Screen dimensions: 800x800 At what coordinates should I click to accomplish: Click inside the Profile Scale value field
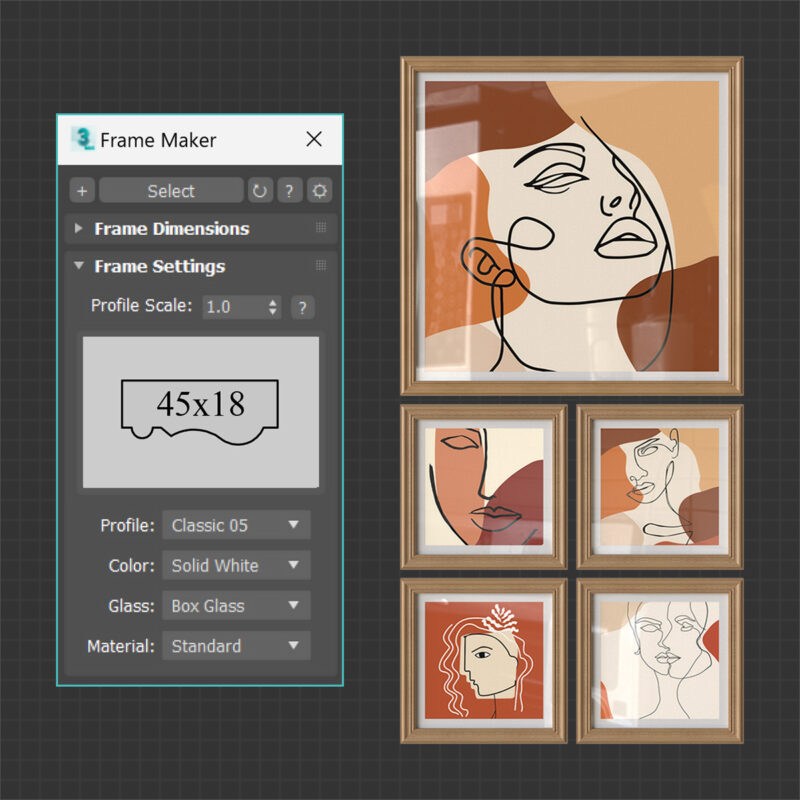(230, 307)
